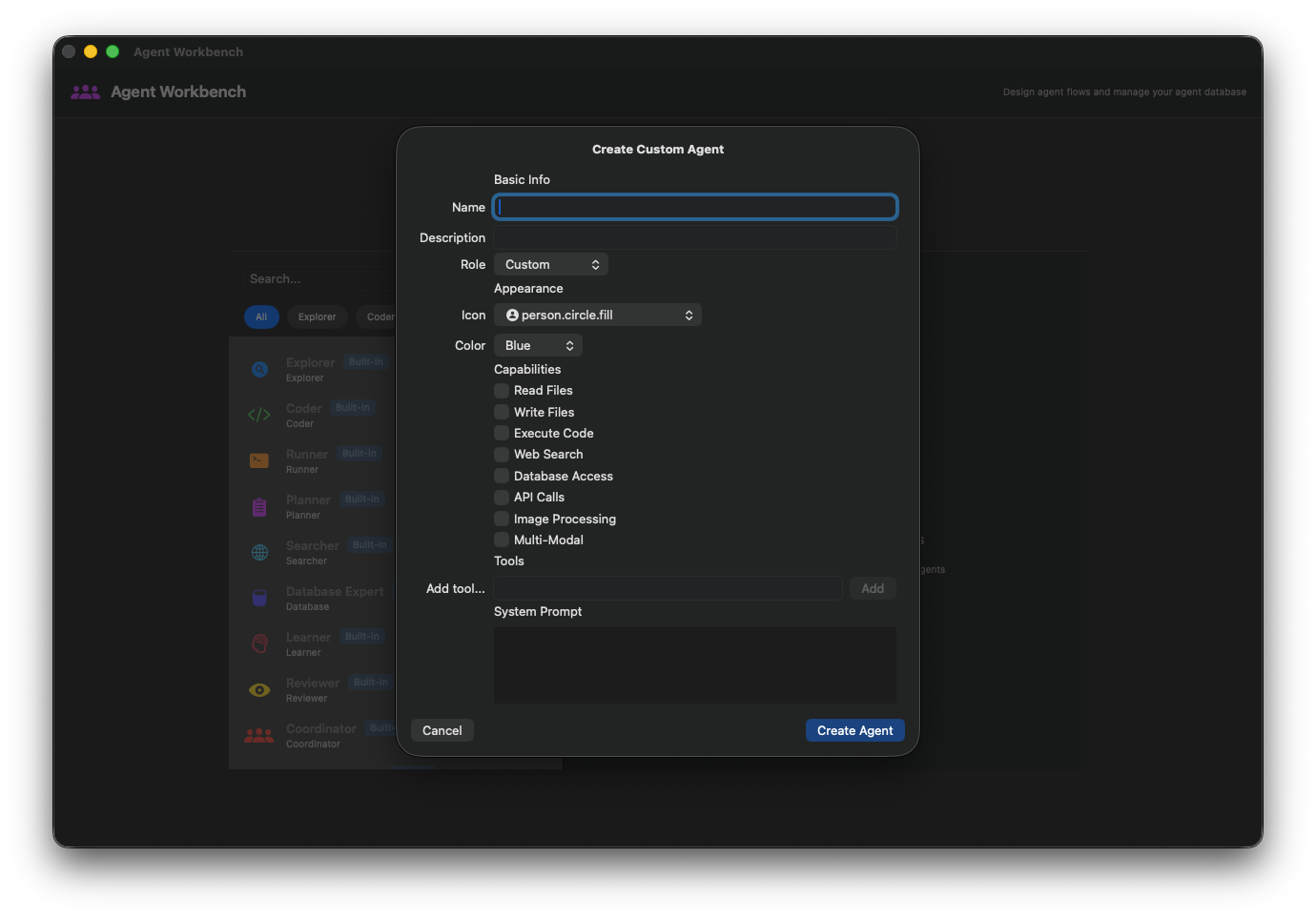Open the Color dropdown showing Blue
The width and height of the screenshot is (1316, 918).
click(538, 345)
